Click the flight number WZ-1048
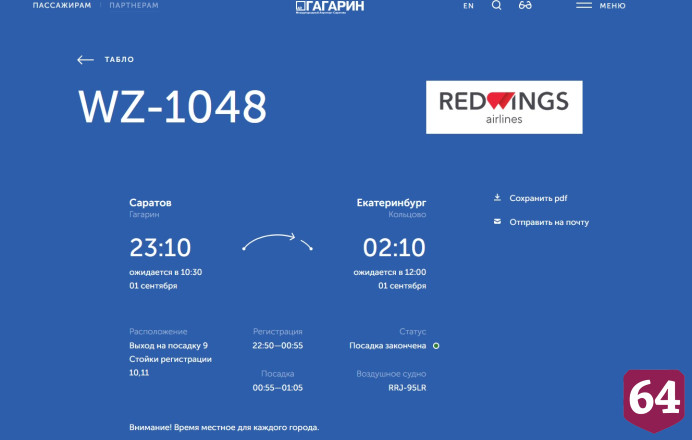The width and height of the screenshot is (692, 440). click(x=173, y=106)
